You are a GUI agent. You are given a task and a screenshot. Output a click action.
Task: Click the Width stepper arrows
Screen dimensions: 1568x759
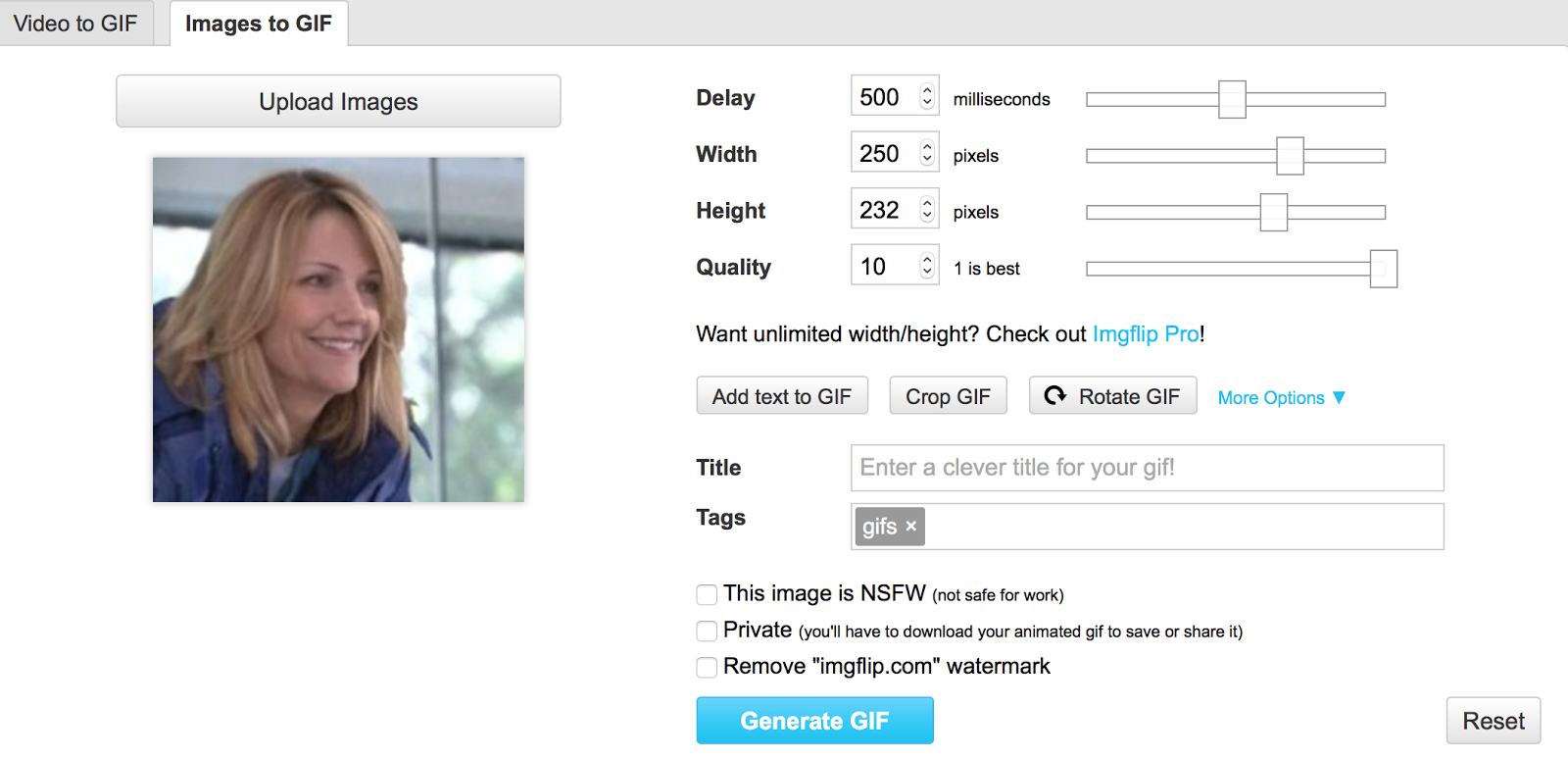tap(927, 153)
